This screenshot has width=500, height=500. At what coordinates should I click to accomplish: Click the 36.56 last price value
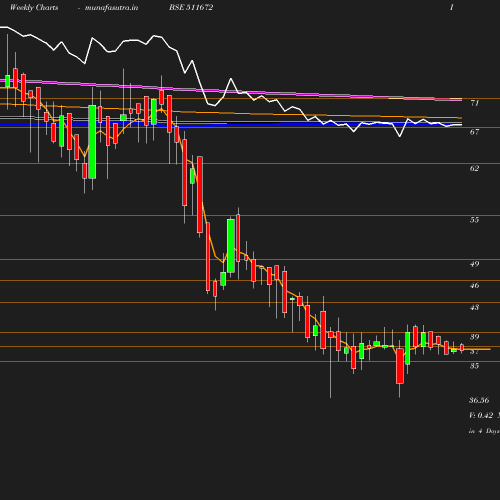click(479, 400)
